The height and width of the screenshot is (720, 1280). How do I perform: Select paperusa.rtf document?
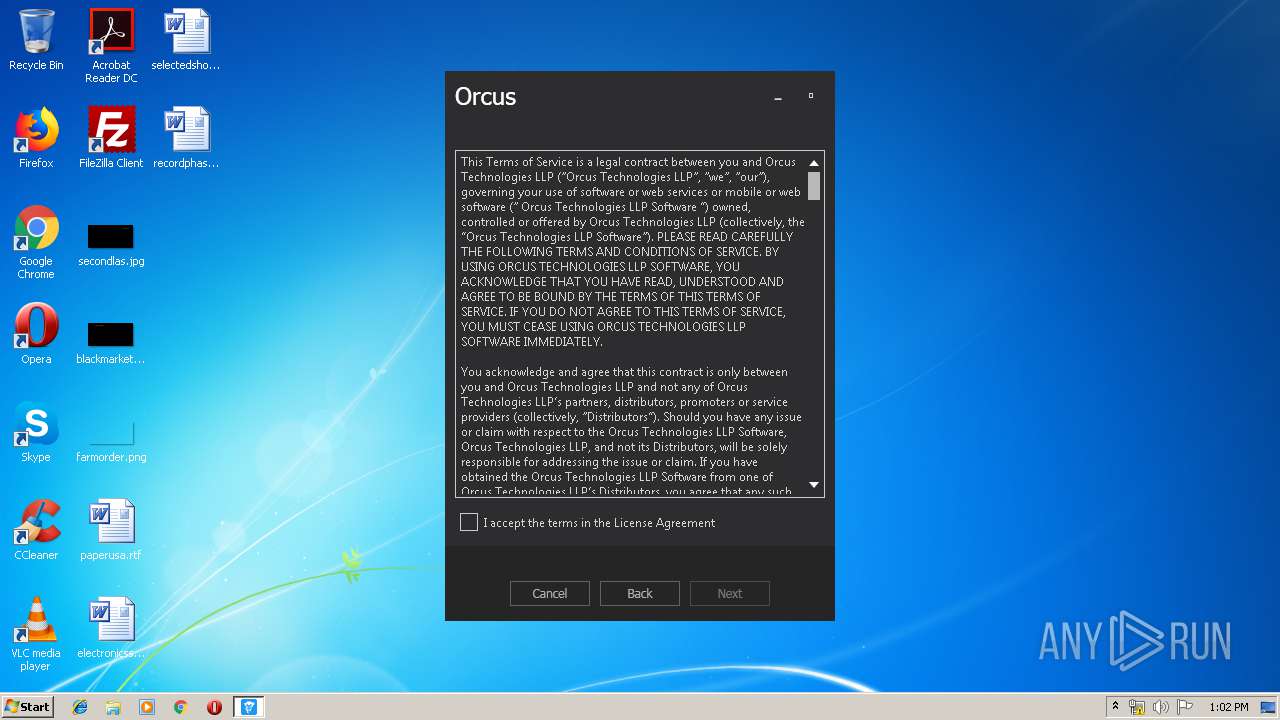coord(111,531)
